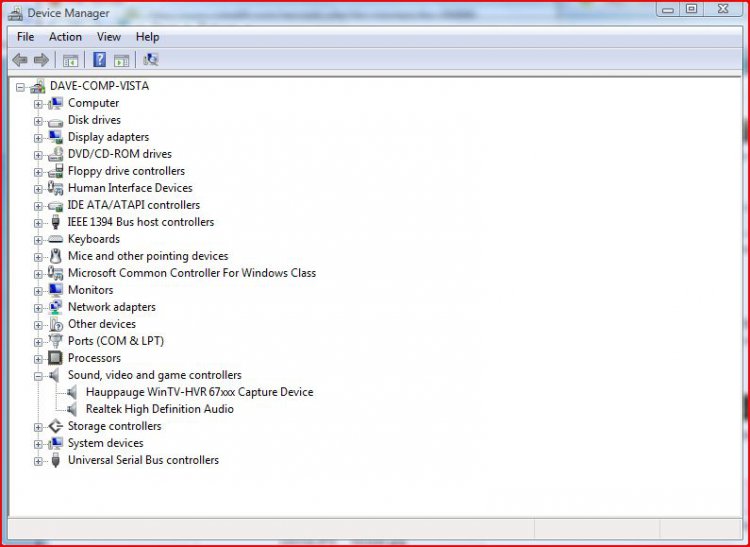Collapse Sound, video and game controllers

pyautogui.click(x=38, y=375)
